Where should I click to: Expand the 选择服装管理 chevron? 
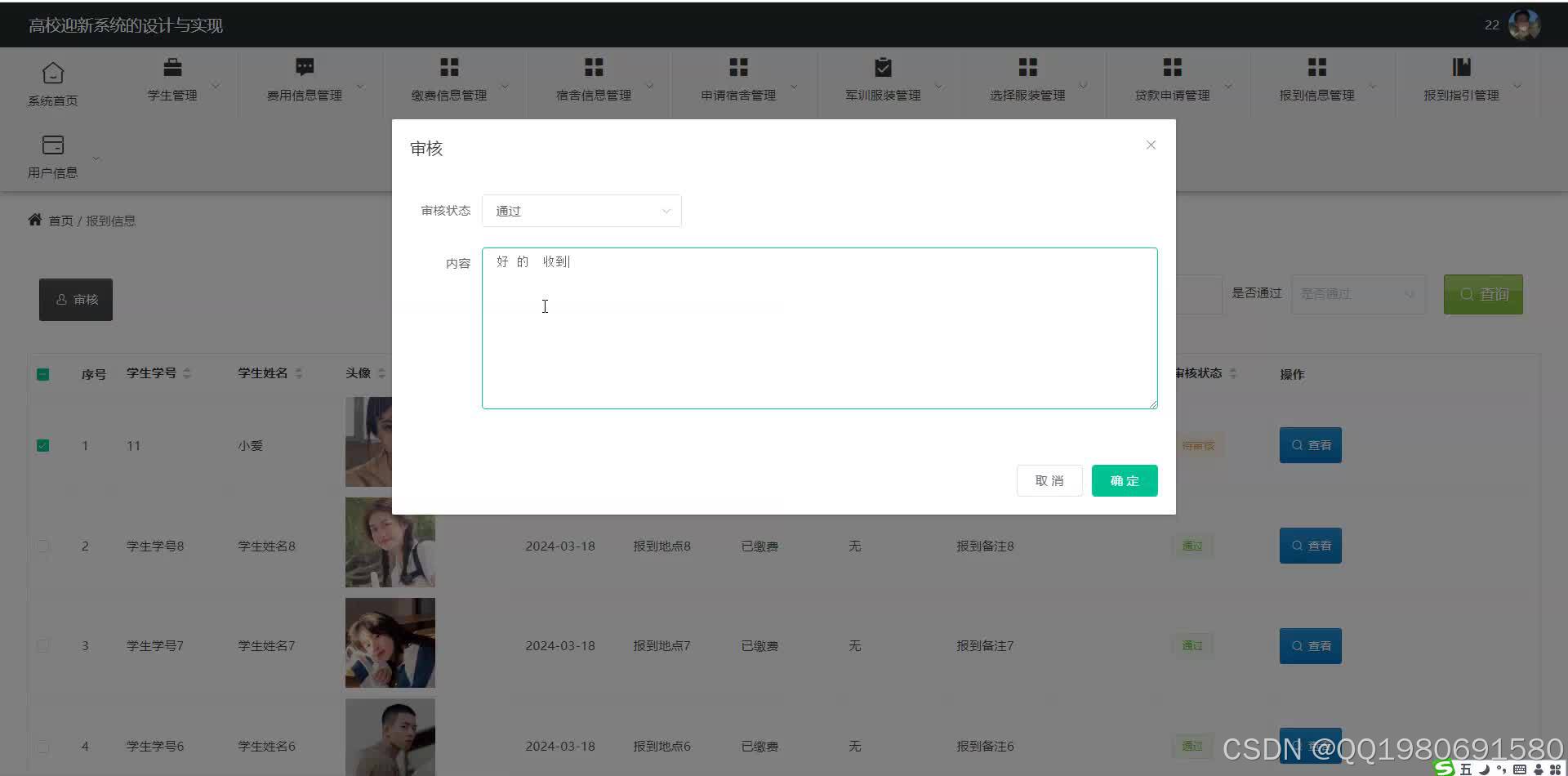(x=1083, y=85)
